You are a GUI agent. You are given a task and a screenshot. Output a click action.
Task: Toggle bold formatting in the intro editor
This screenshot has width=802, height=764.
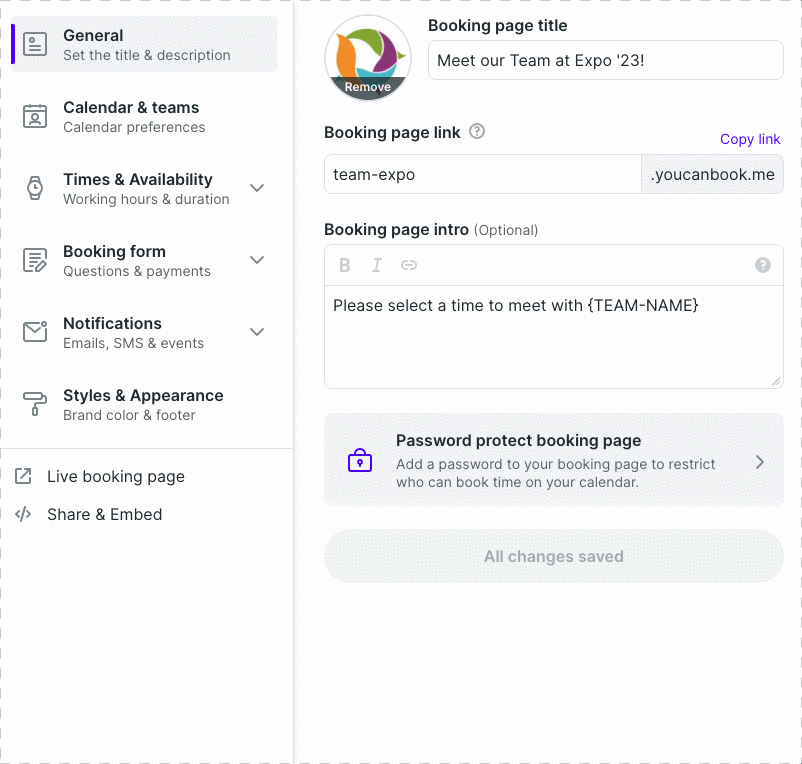coord(345,265)
